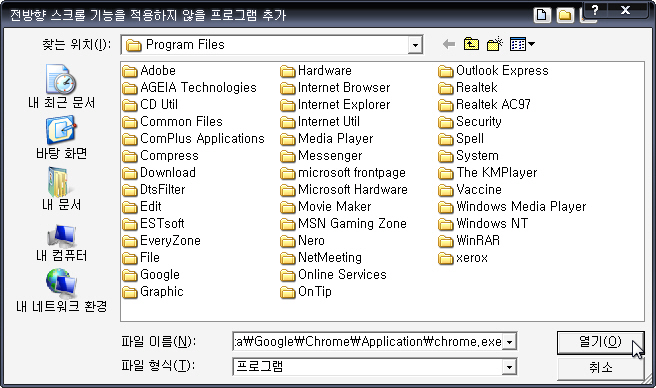
Task: Select The KMPlayer folder
Action: click(x=488, y=173)
